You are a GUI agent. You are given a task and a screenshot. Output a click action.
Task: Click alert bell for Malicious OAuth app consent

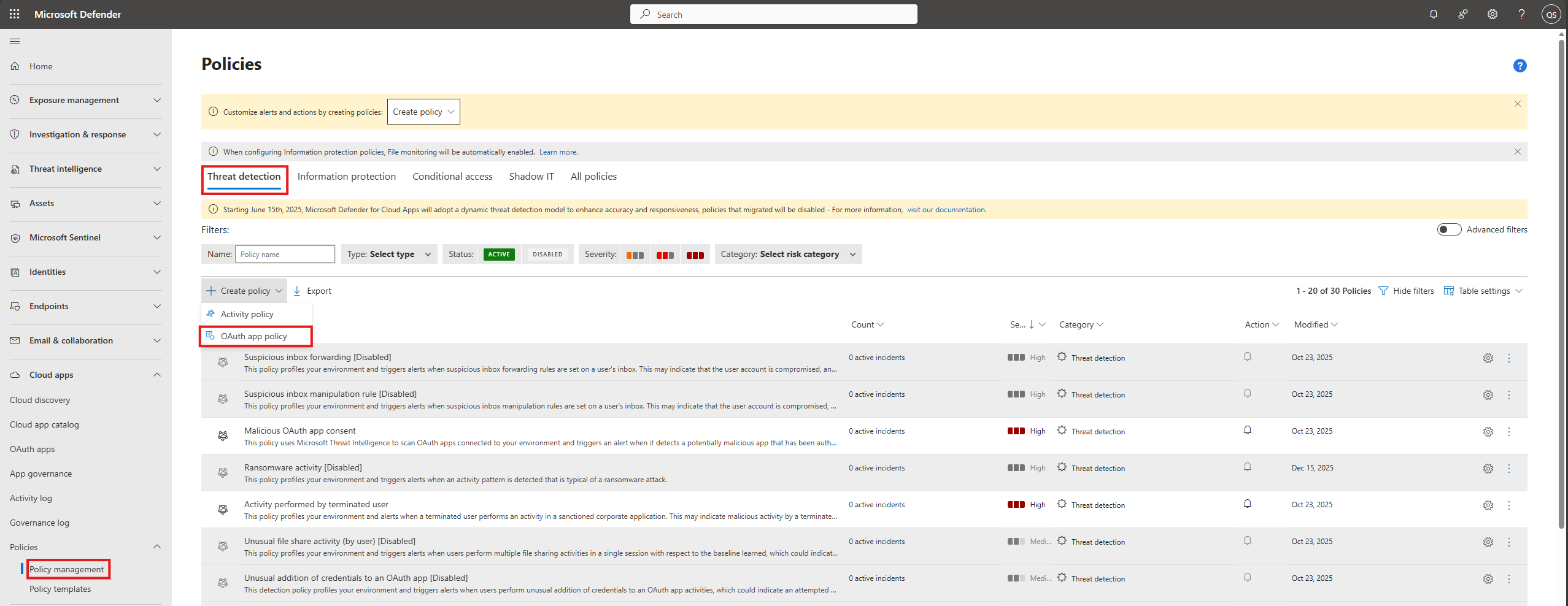(x=1247, y=431)
